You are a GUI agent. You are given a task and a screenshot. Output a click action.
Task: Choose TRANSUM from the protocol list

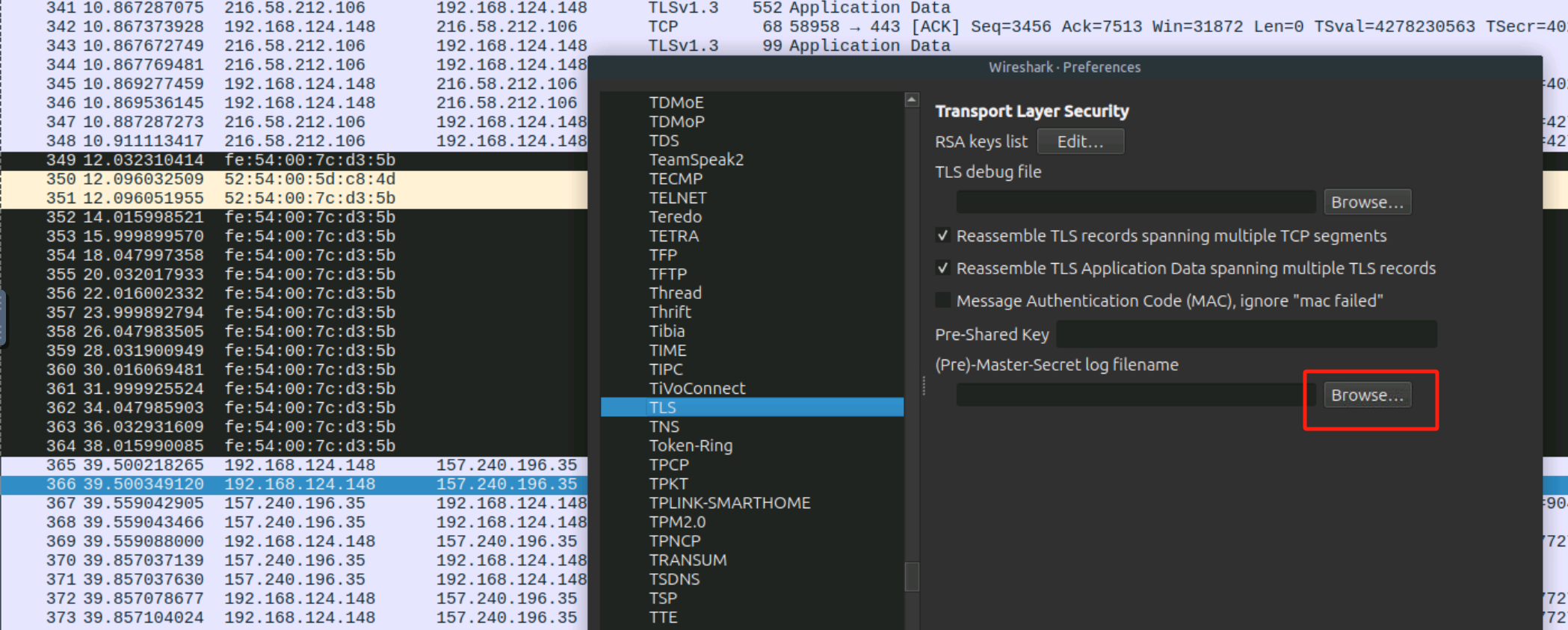(752, 560)
